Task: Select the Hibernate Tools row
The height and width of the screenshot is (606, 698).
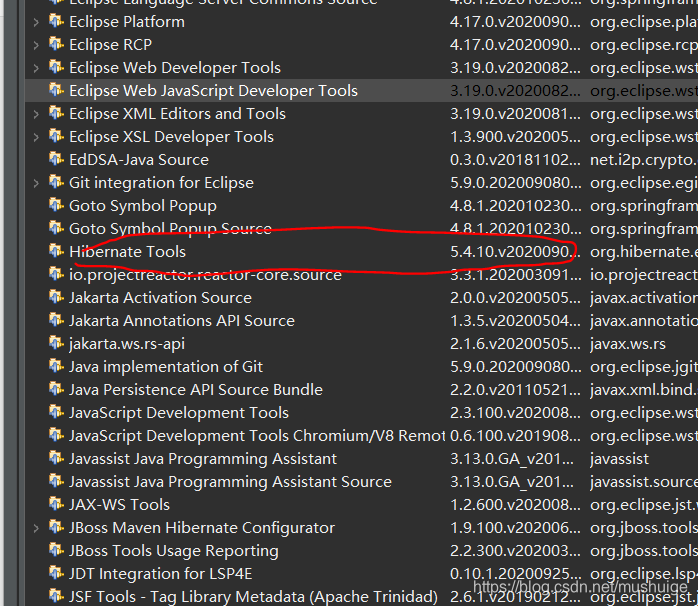Action: coord(361,252)
